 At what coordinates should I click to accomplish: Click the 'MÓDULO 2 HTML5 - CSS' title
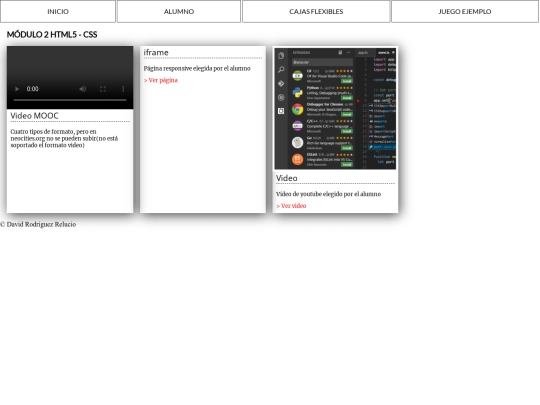[x=52, y=34]
